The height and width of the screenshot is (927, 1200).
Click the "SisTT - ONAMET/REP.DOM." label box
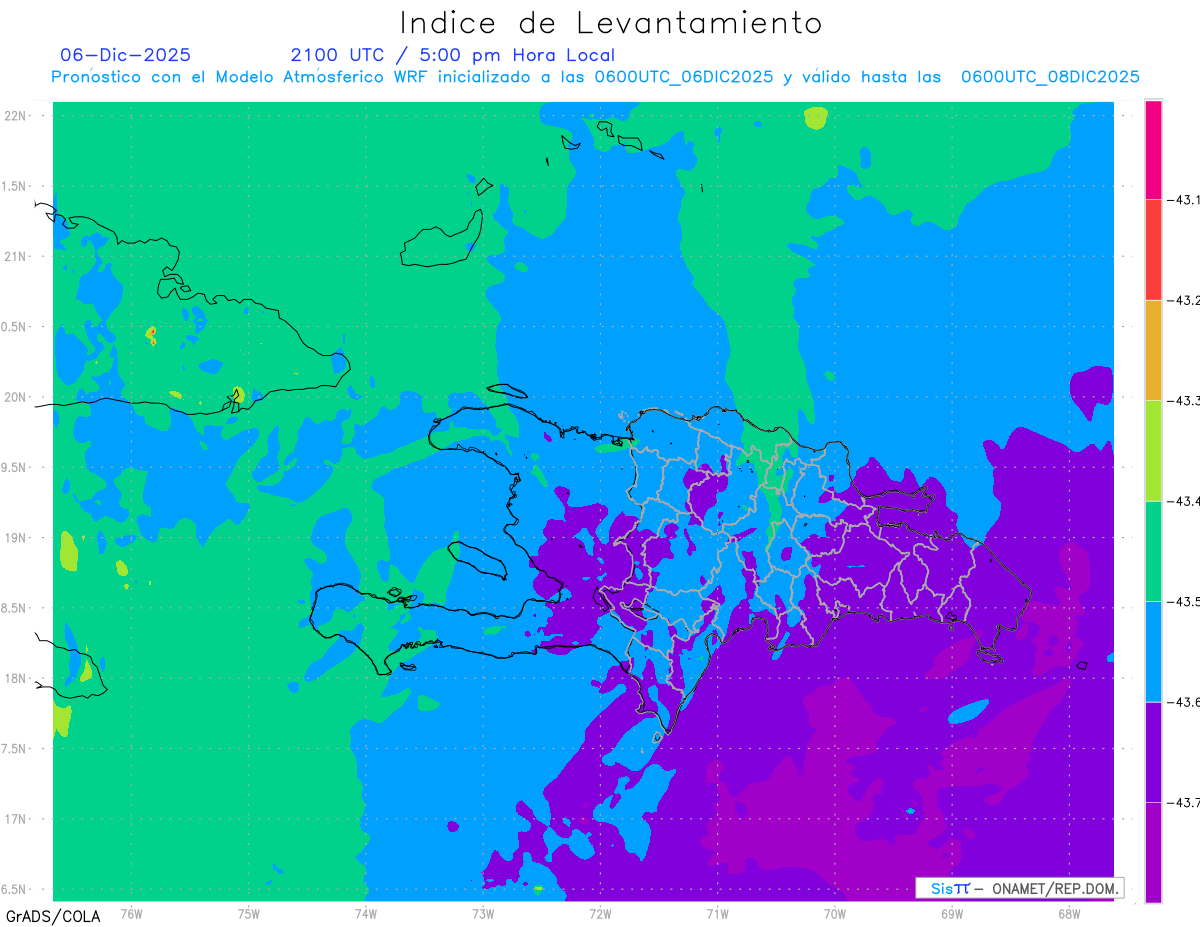click(1019, 888)
